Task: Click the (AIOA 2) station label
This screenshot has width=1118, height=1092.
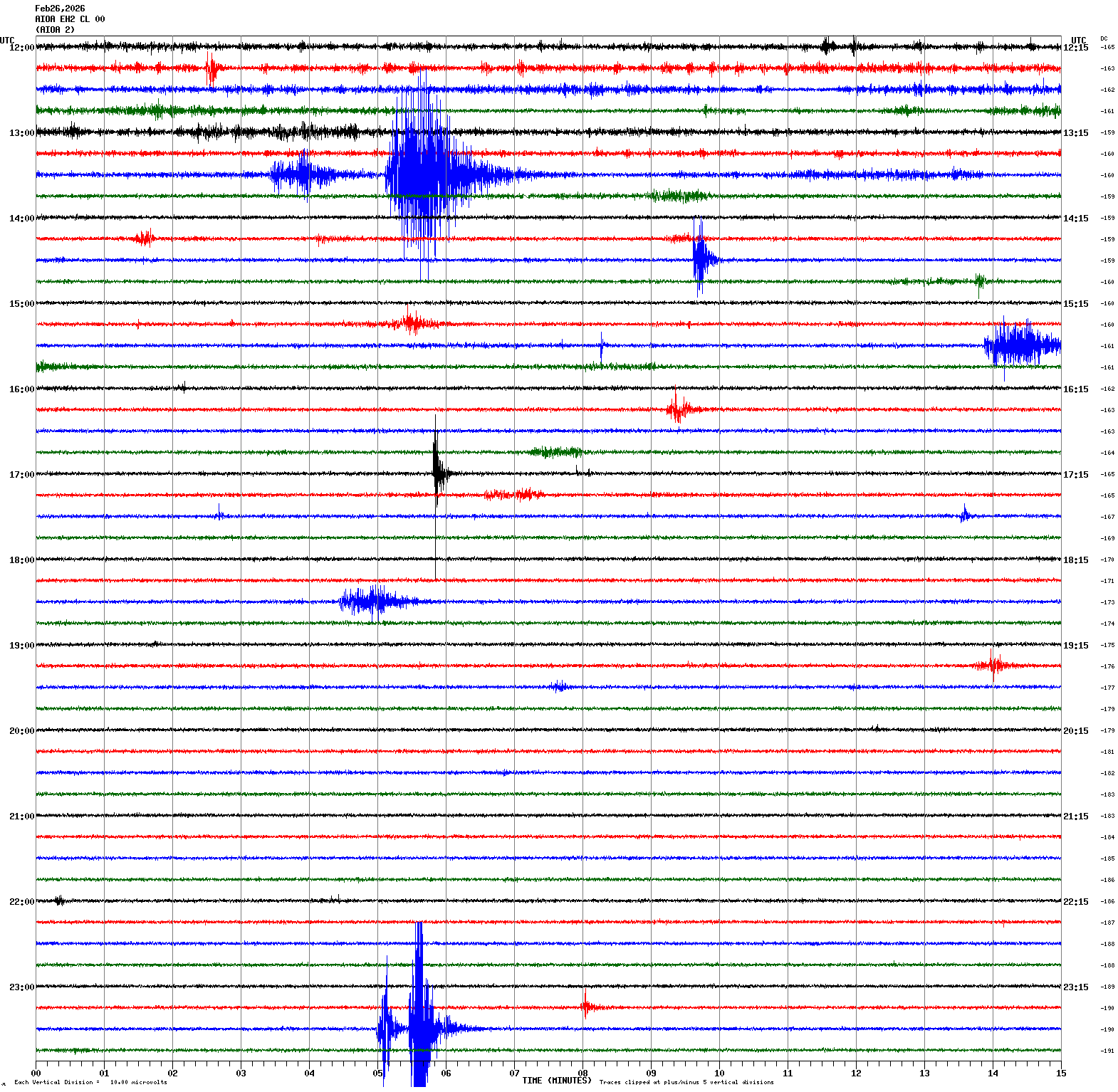Action: click(55, 30)
